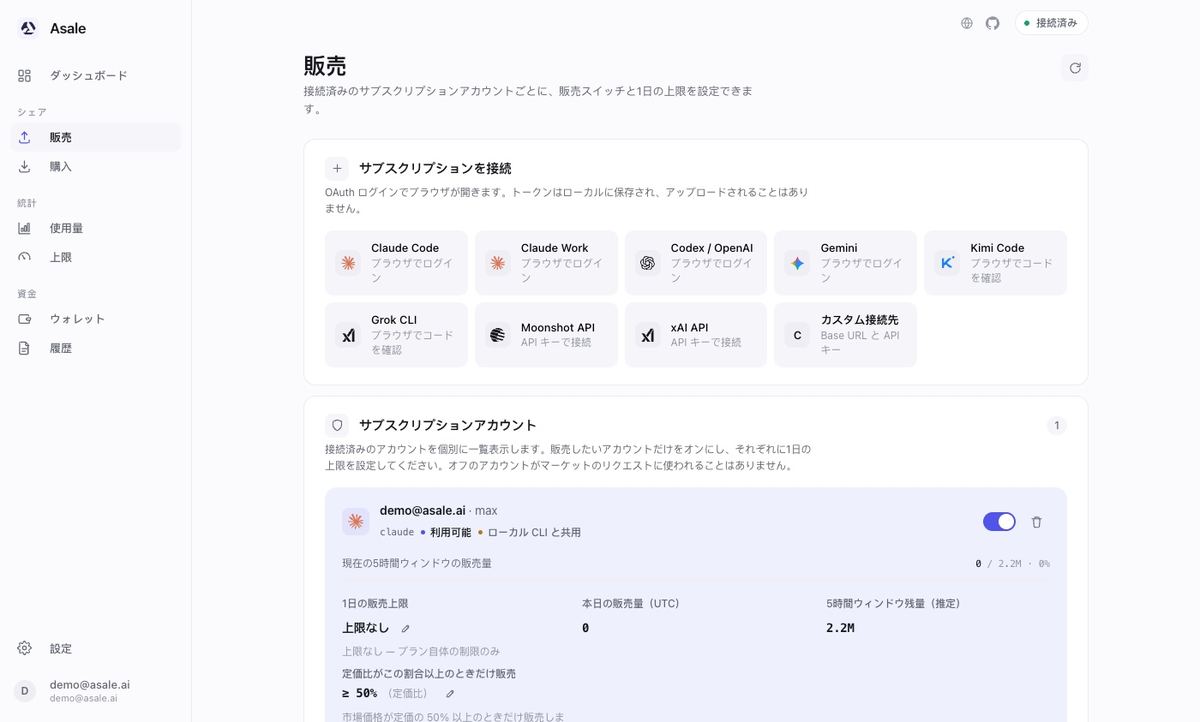Image resolution: width=1200 pixels, height=722 pixels.
Task: Click the OpenAI logo icon
Action: coord(648,263)
